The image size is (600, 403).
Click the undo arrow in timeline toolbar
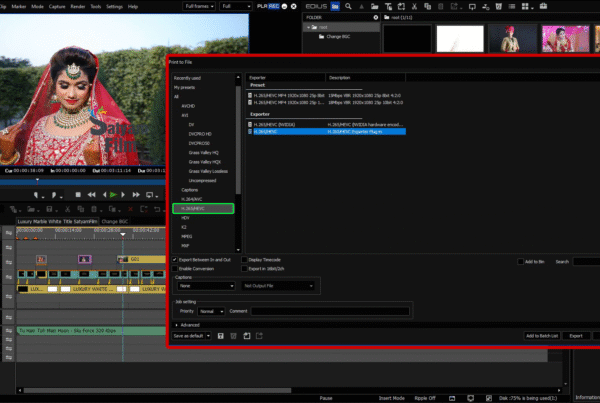(157, 209)
